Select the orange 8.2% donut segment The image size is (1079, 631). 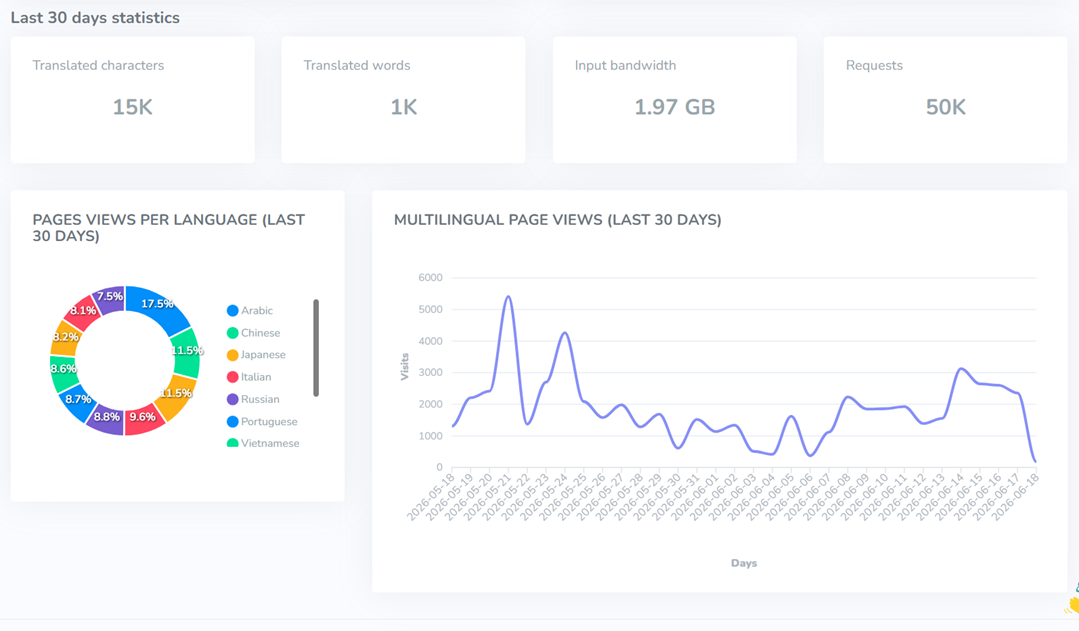tap(65, 338)
